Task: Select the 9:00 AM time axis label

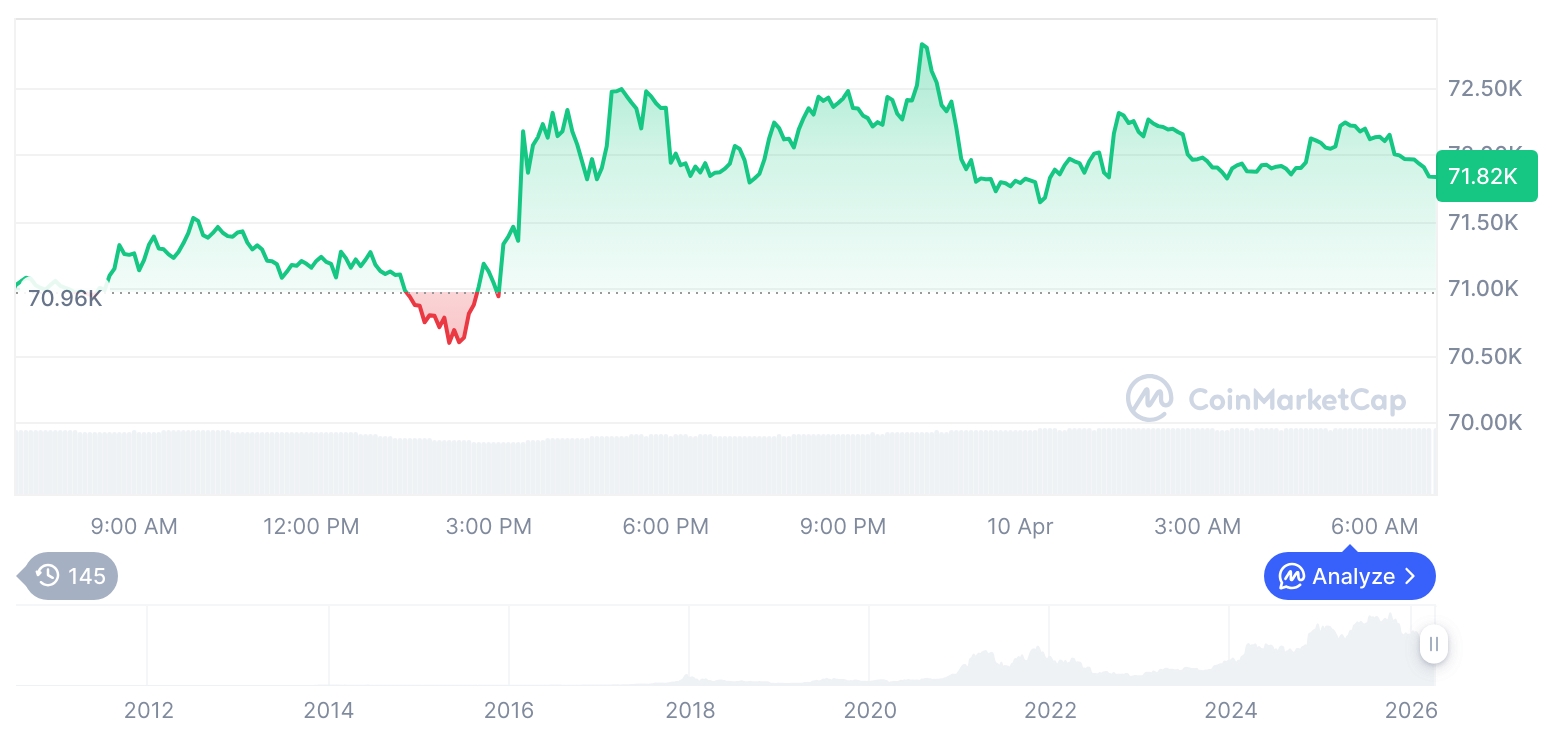Action: pos(134,526)
